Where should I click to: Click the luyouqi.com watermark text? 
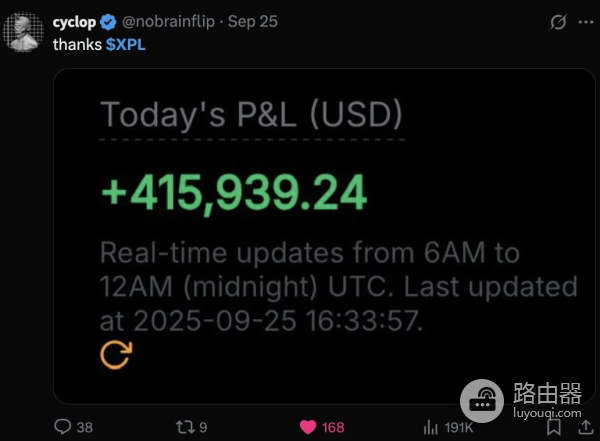pyautogui.click(x=548, y=412)
